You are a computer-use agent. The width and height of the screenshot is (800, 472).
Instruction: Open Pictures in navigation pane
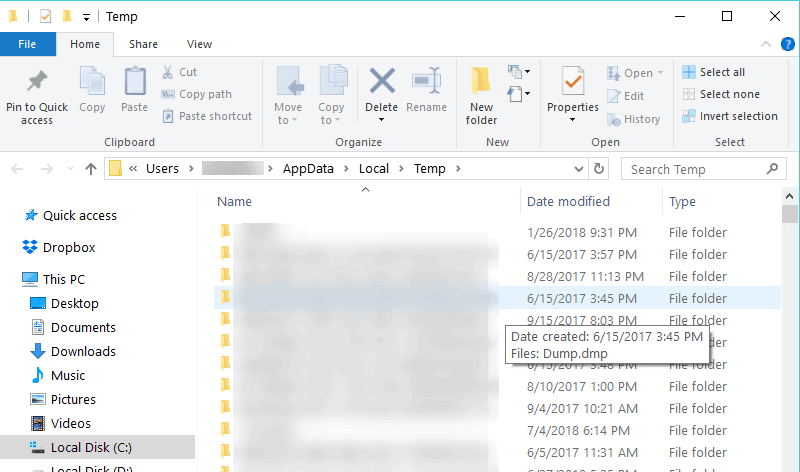click(x=63, y=399)
